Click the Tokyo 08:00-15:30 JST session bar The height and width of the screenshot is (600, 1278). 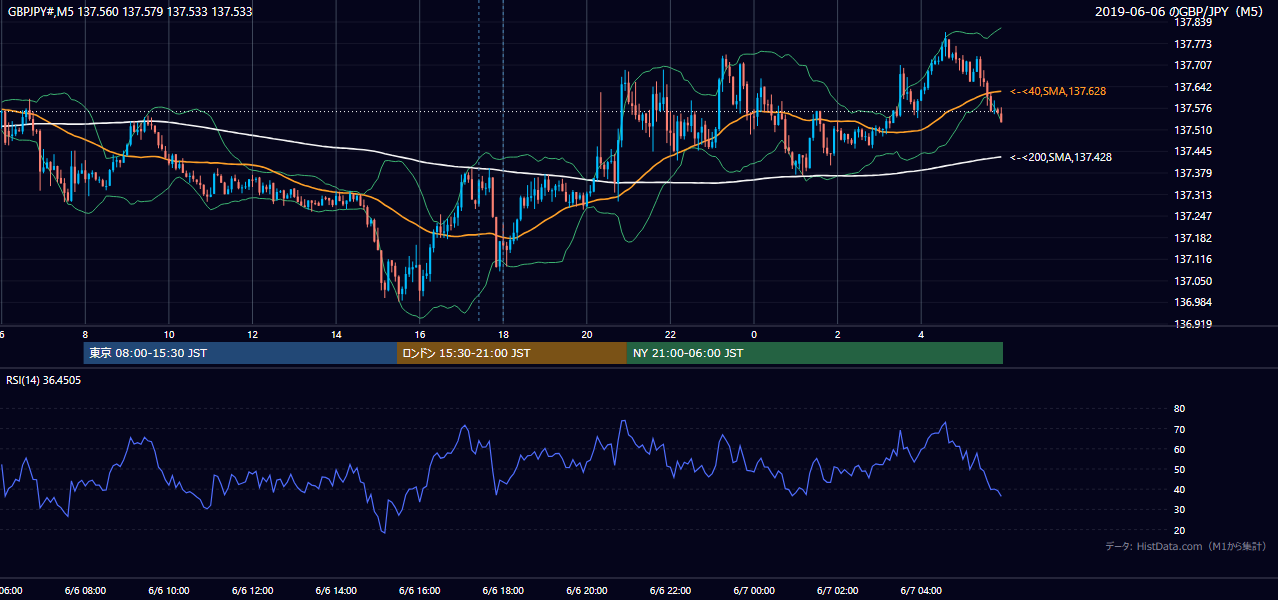(x=240, y=353)
